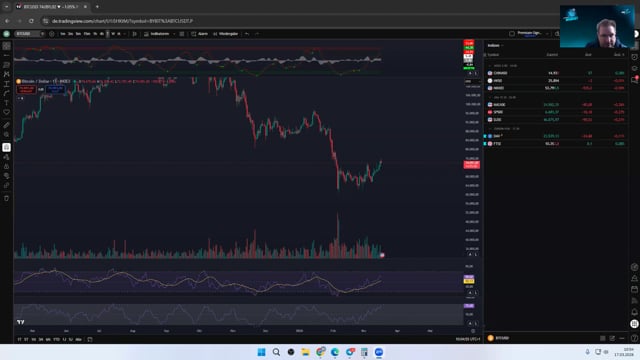Open the timezone UTC selector

(x=468, y=340)
